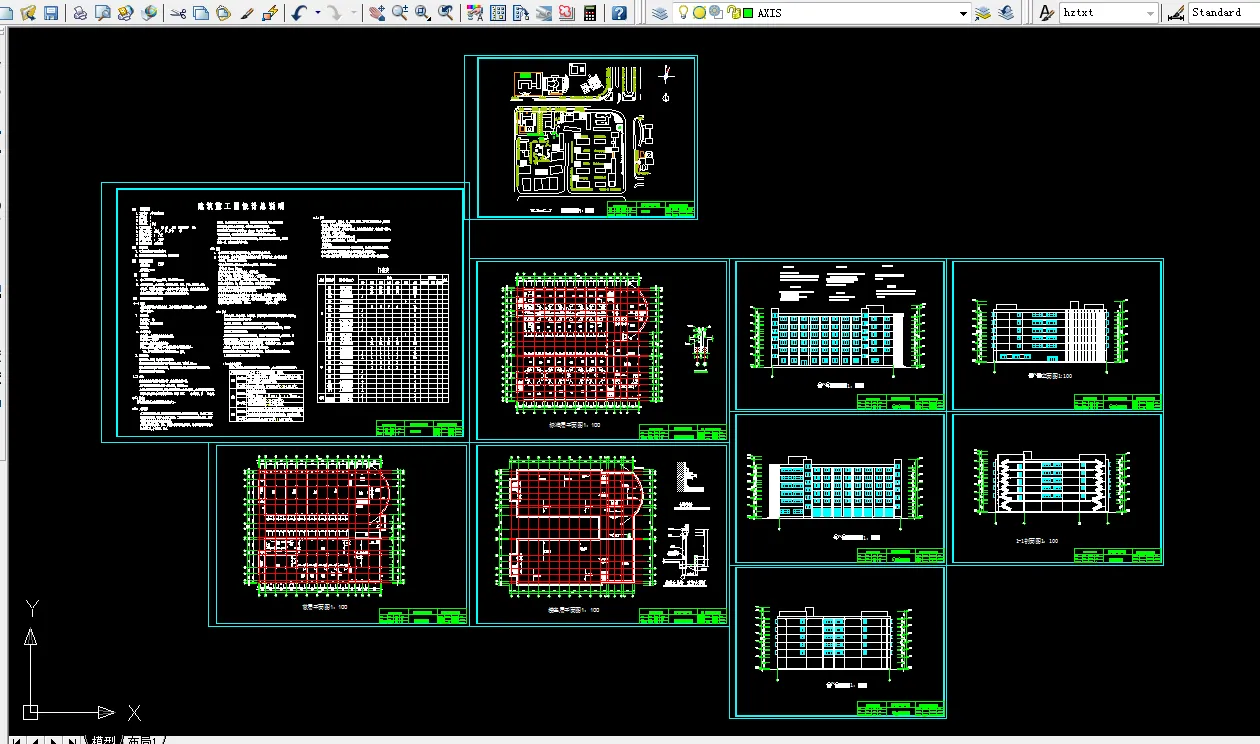This screenshot has width=1260, height=744.
Task: Undo the last action with blue arrow
Action: point(300,13)
